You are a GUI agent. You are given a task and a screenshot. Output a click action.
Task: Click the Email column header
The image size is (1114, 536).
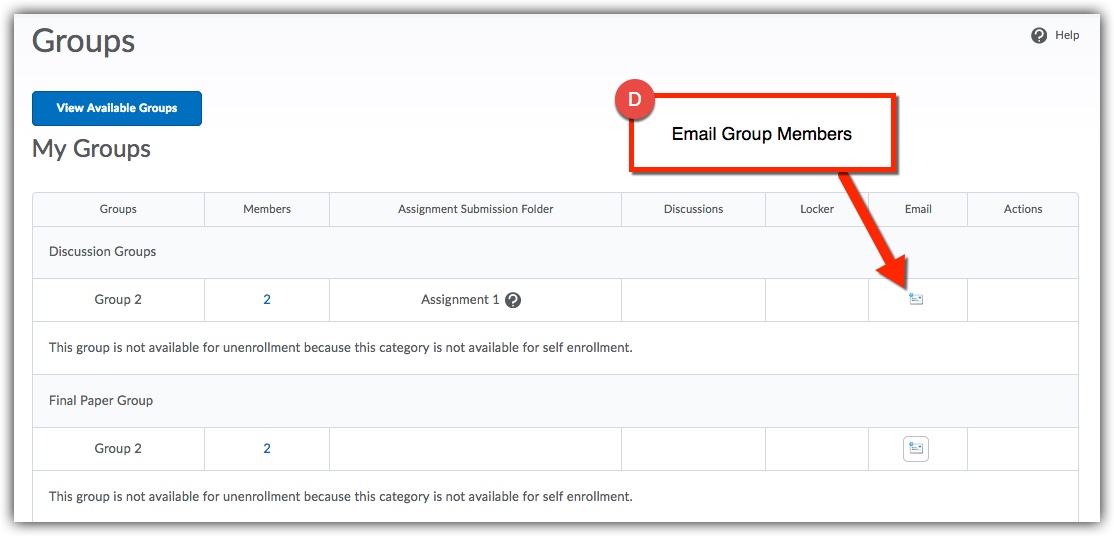click(918, 209)
